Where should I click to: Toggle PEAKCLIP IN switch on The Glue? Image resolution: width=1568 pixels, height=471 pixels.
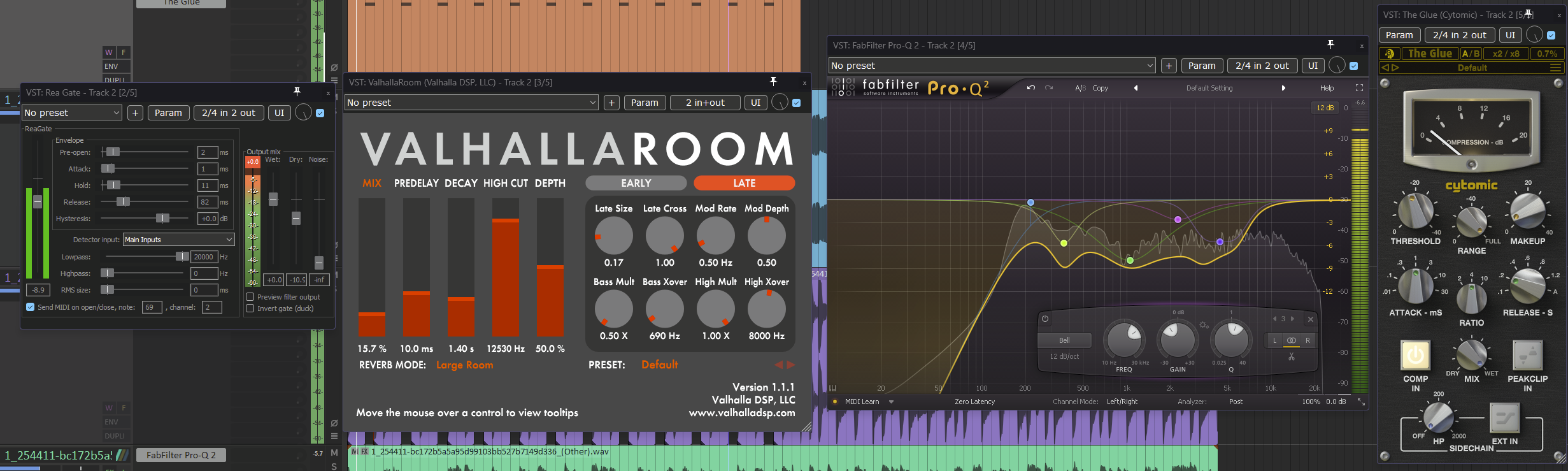click(1527, 355)
